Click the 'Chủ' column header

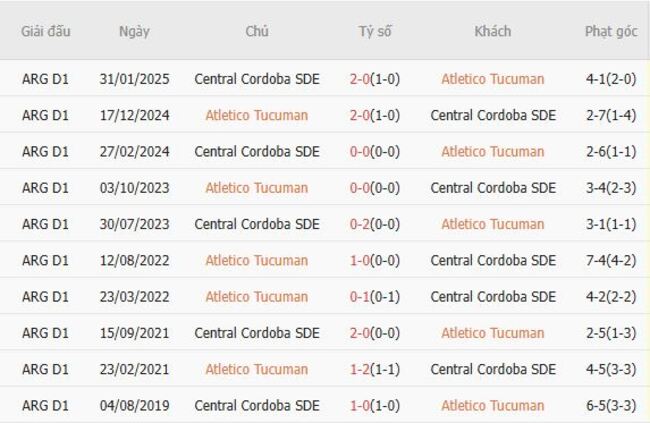[257, 31]
